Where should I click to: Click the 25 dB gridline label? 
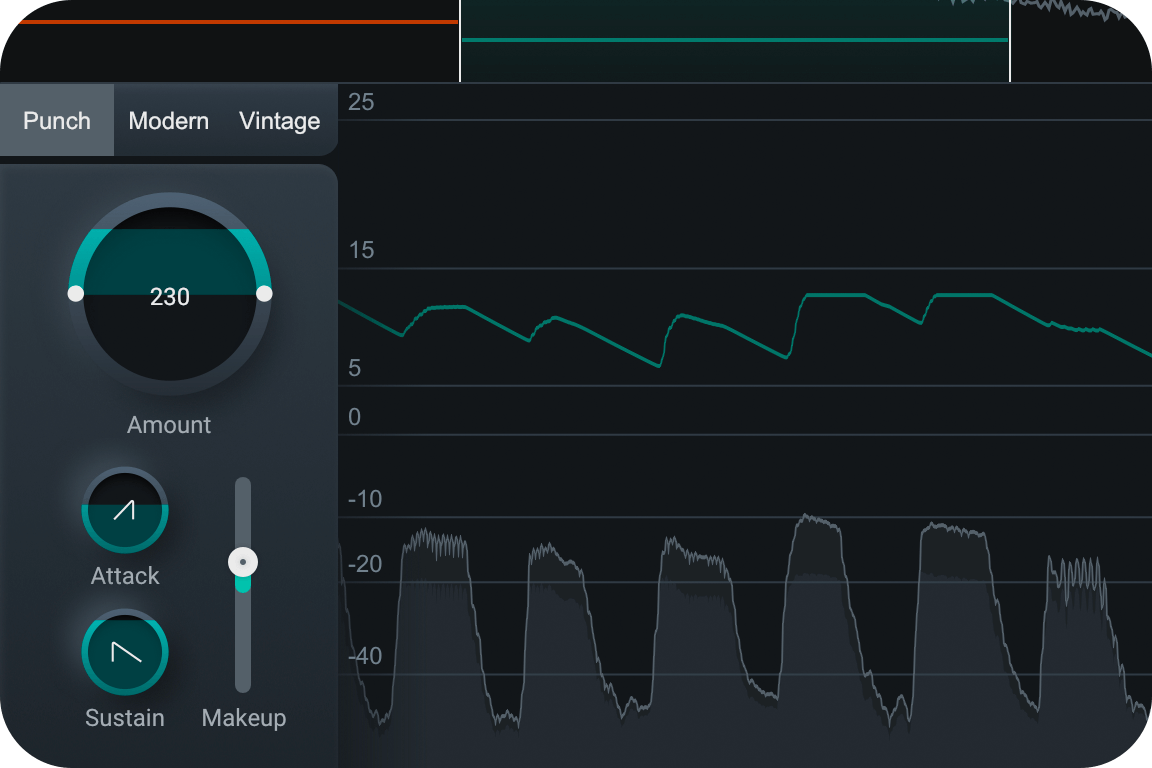point(361,102)
